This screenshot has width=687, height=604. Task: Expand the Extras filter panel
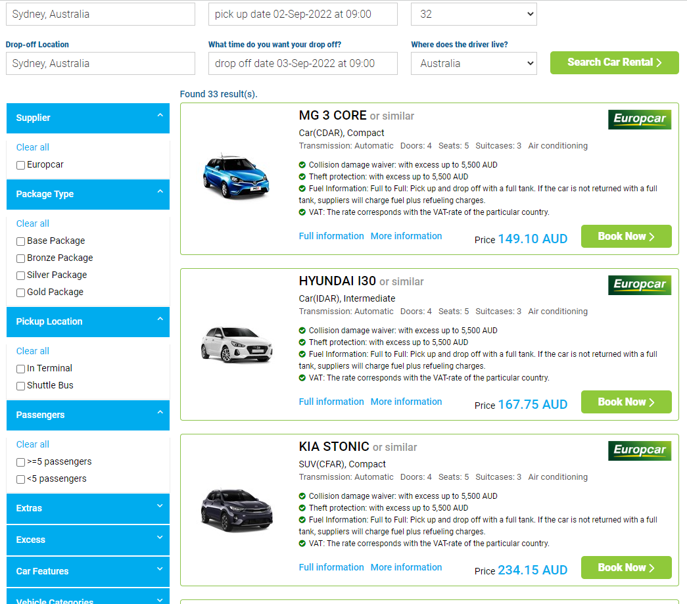(88, 509)
